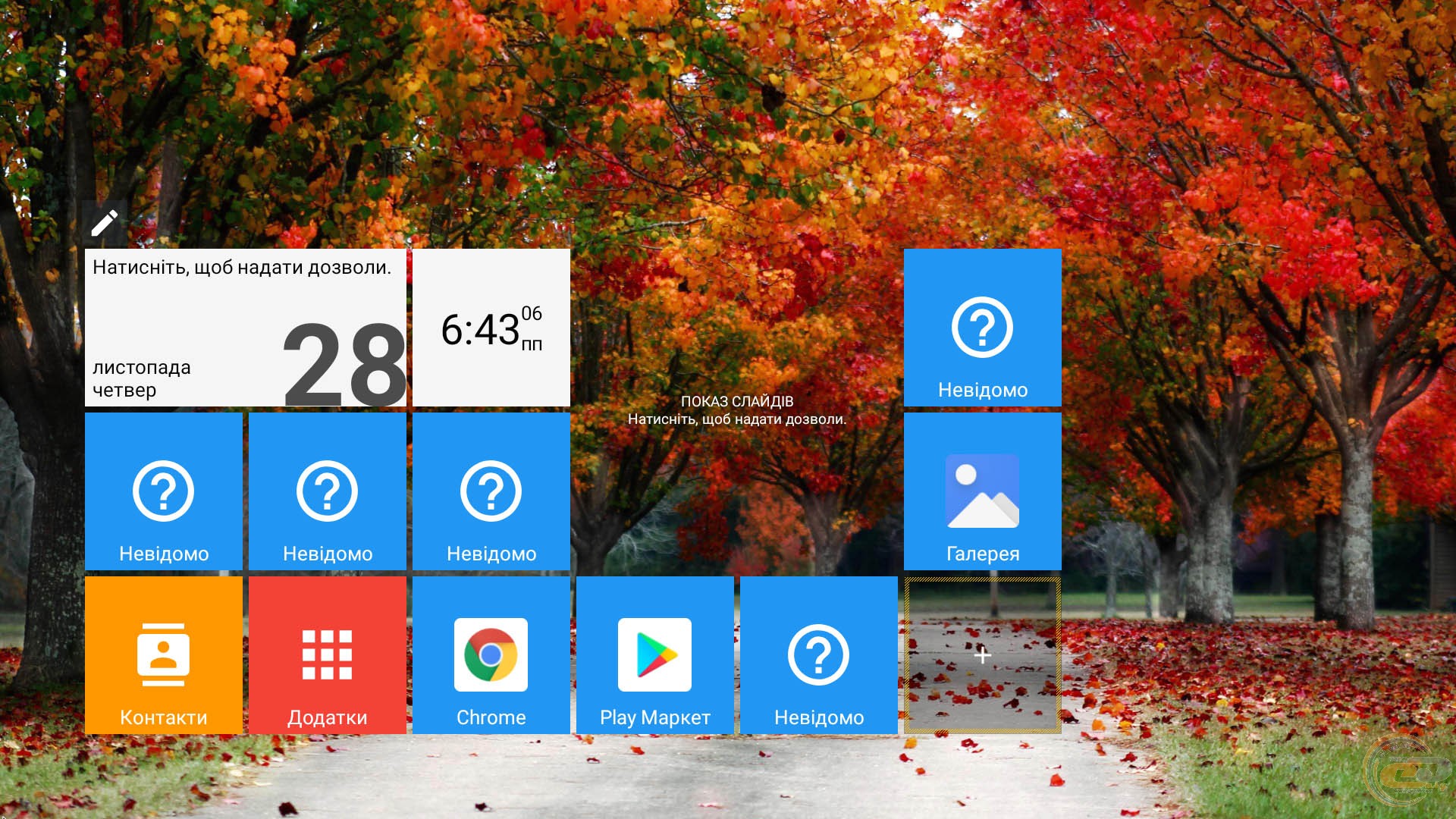1456x819 pixels.
Task: Click the 'листопада четвер' date text
Action: click(x=141, y=378)
